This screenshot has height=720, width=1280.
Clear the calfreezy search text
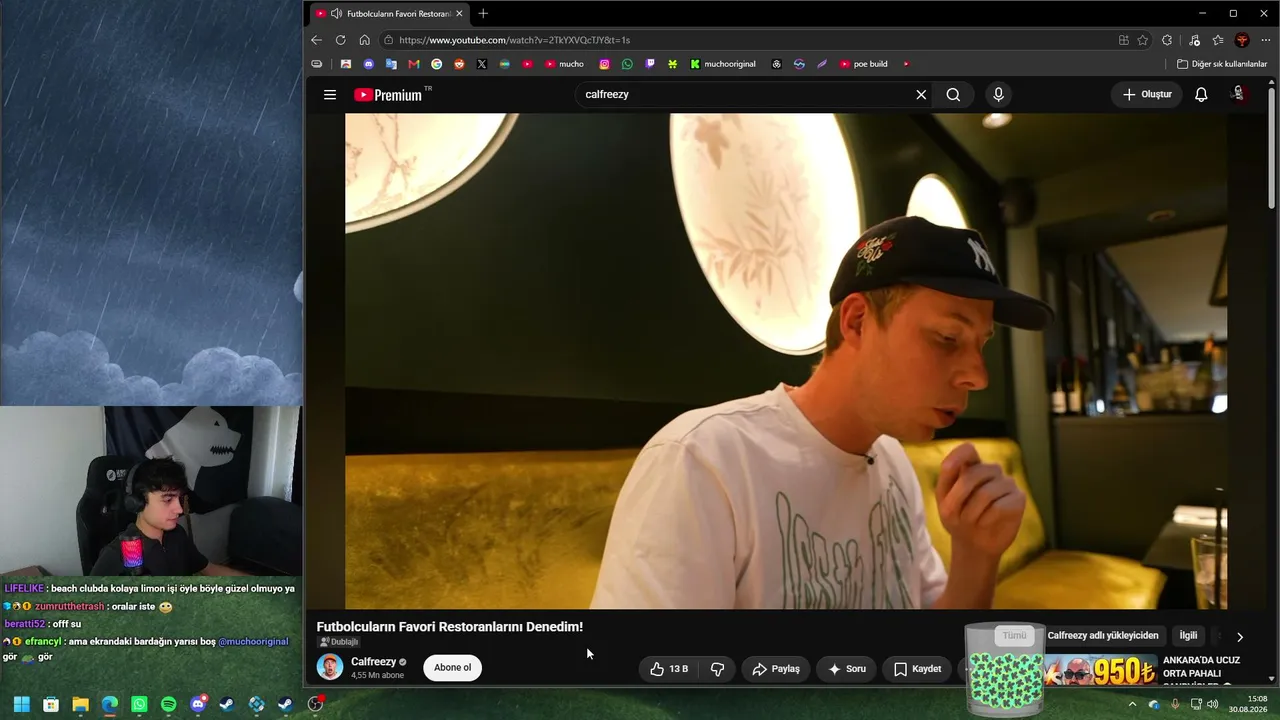(x=921, y=95)
